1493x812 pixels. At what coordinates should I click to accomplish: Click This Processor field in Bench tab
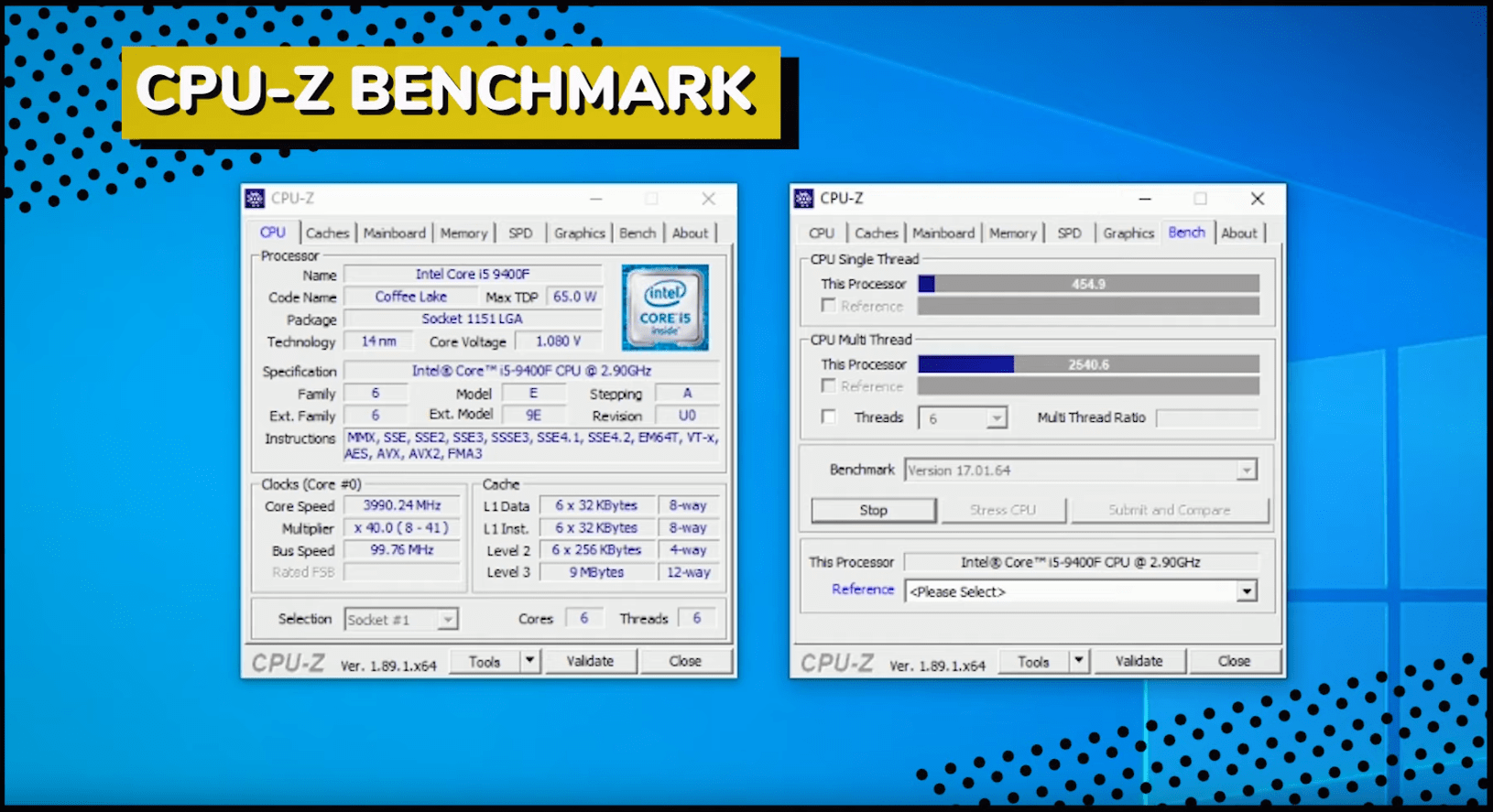tap(1081, 562)
